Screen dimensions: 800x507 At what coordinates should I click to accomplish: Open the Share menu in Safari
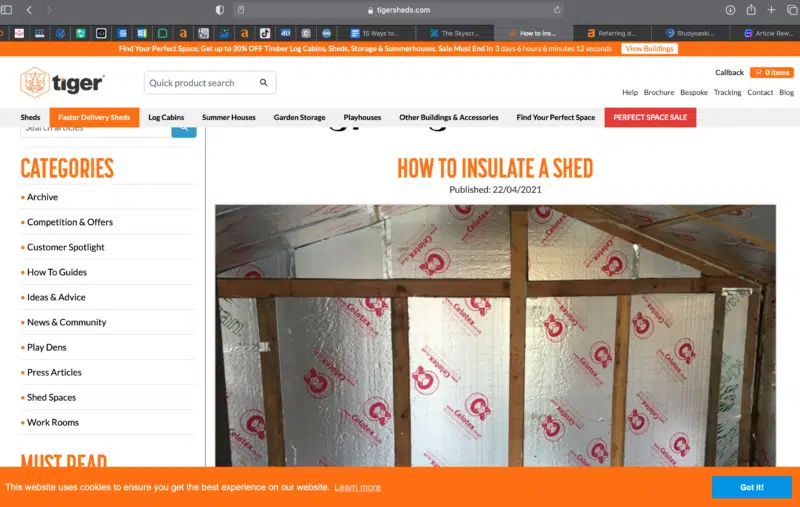pos(751,10)
